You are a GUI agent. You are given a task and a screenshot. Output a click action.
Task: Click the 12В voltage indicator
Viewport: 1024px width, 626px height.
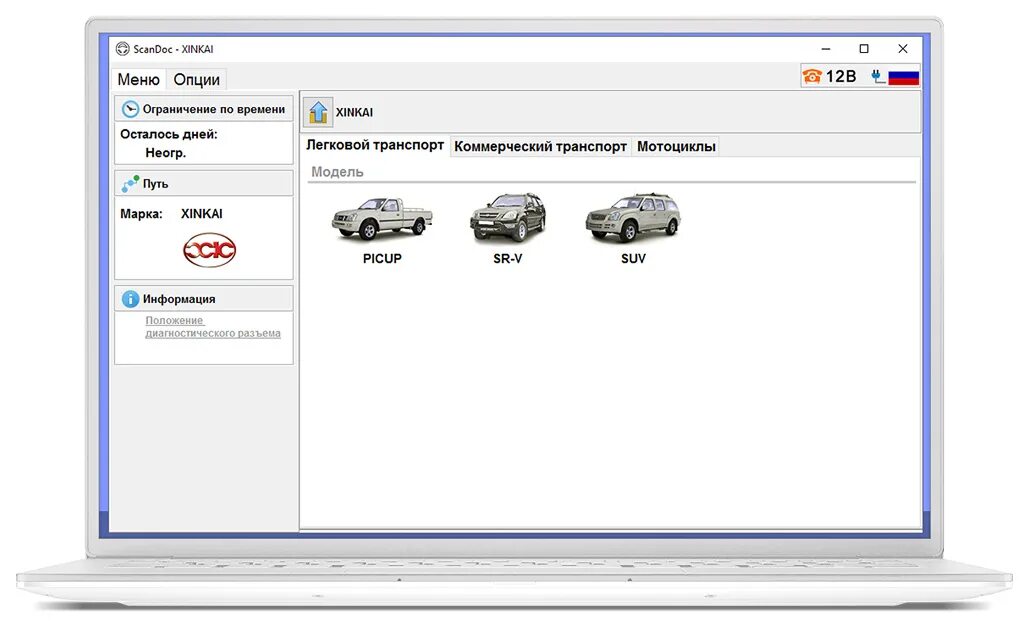(x=841, y=76)
